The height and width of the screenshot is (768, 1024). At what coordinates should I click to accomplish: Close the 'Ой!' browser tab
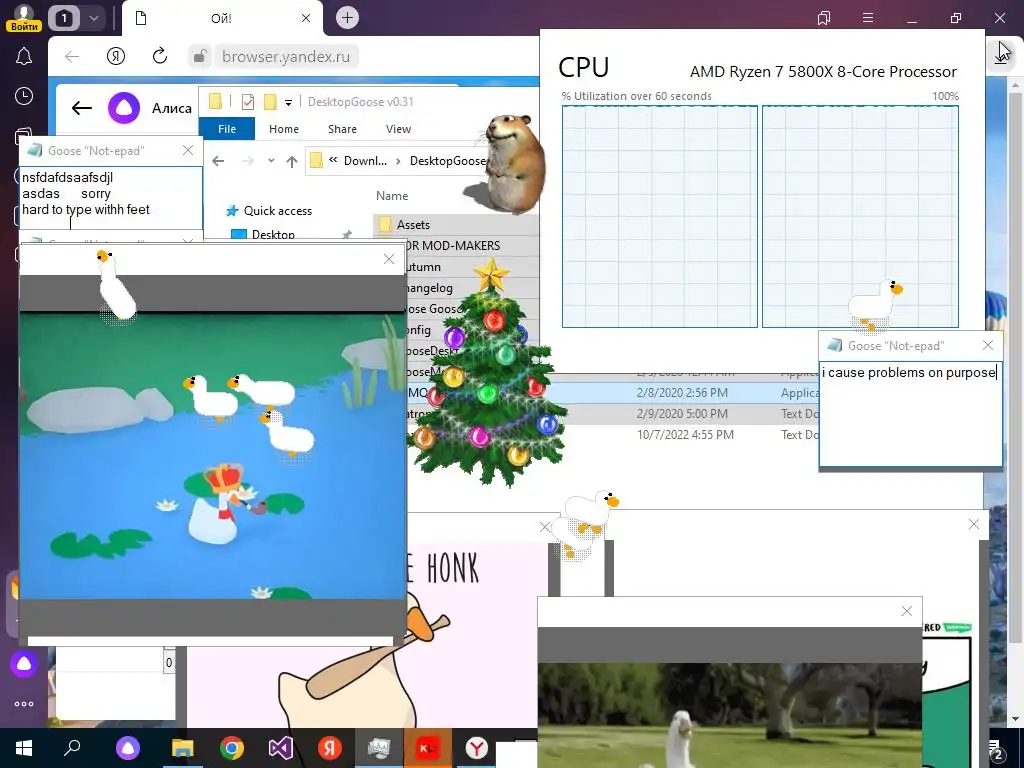306,18
